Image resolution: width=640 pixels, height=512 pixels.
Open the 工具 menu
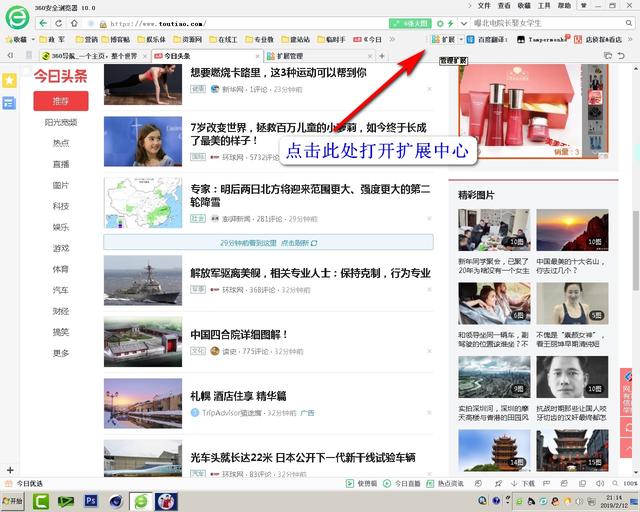coord(544,5)
